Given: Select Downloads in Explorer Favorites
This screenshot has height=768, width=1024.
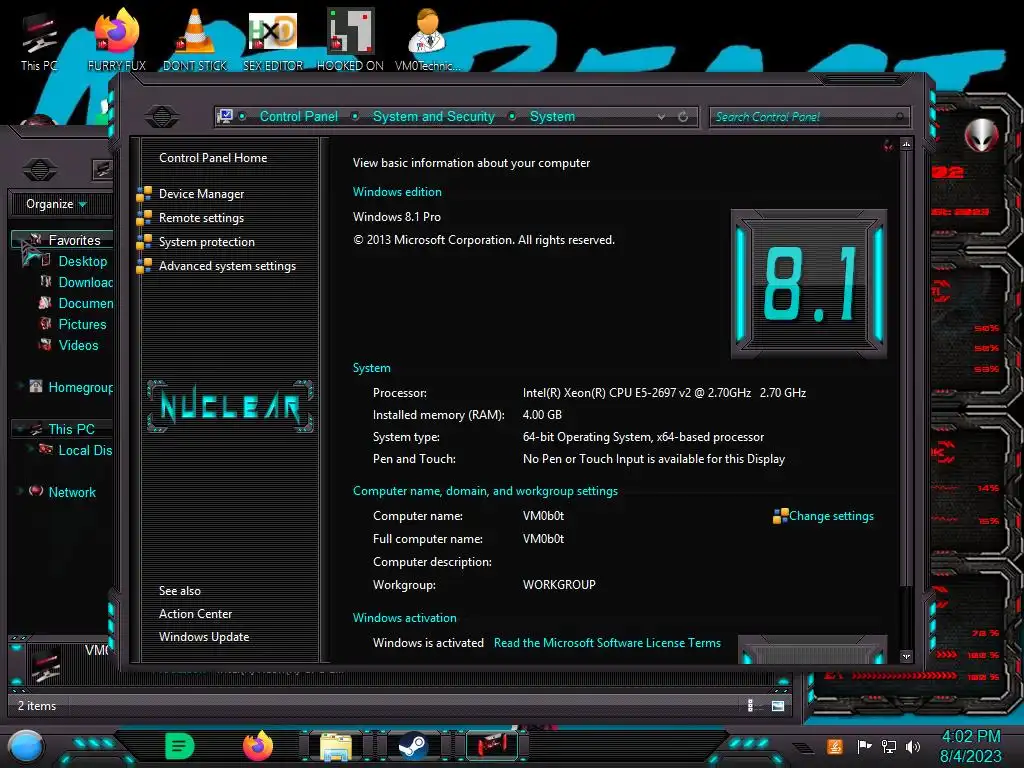Looking at the screenshot, I should 86,282.
